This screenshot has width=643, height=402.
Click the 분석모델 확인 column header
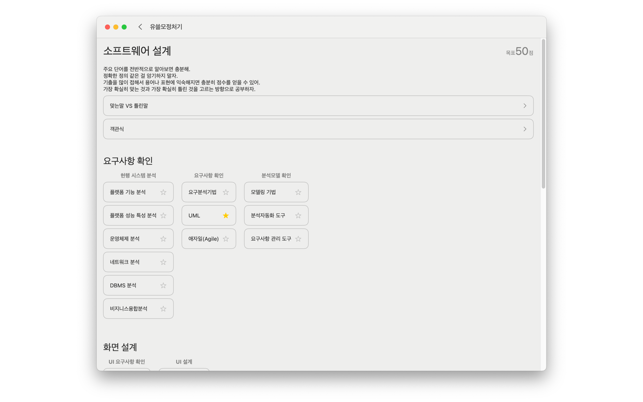point(276,176)
